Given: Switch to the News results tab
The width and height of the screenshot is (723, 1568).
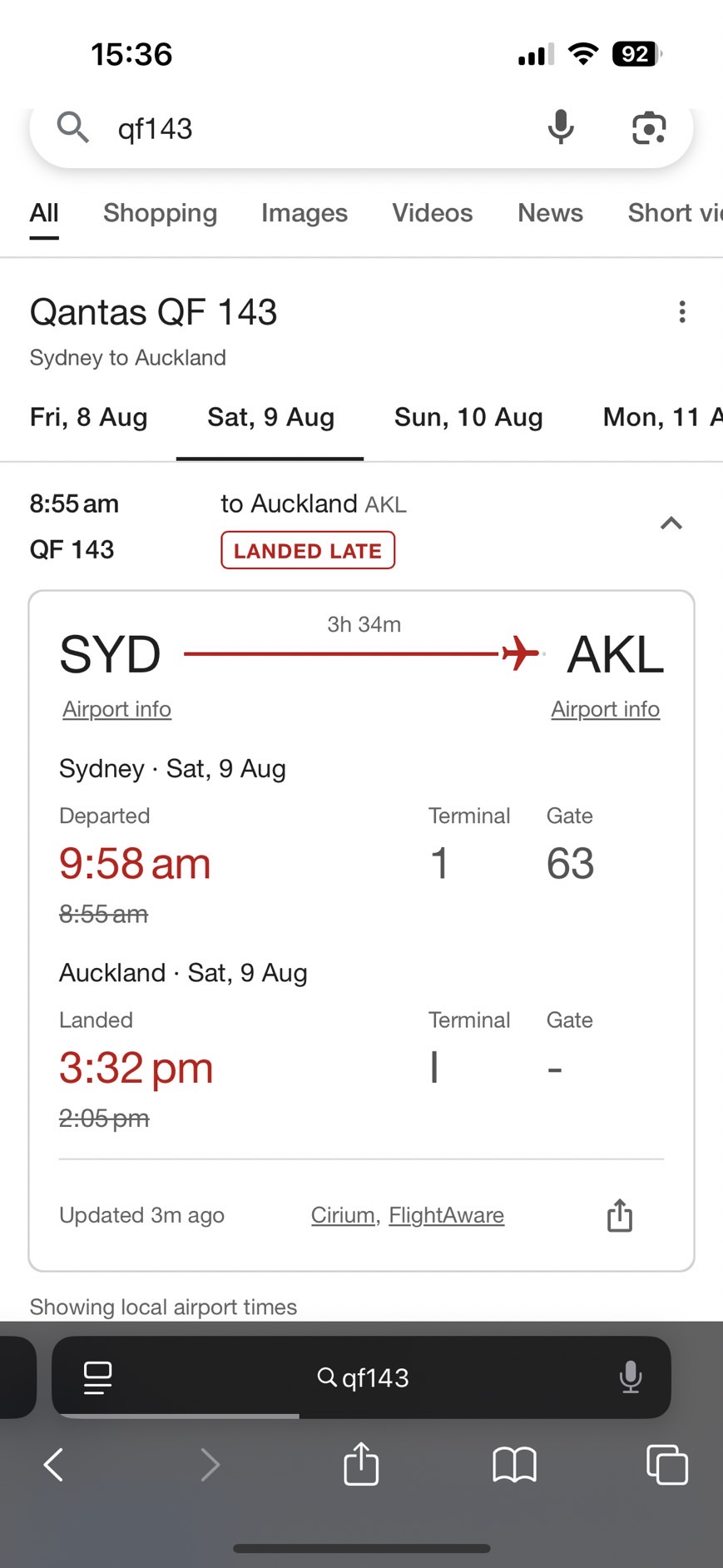Looking at the screenshot, I should (550, 213).
